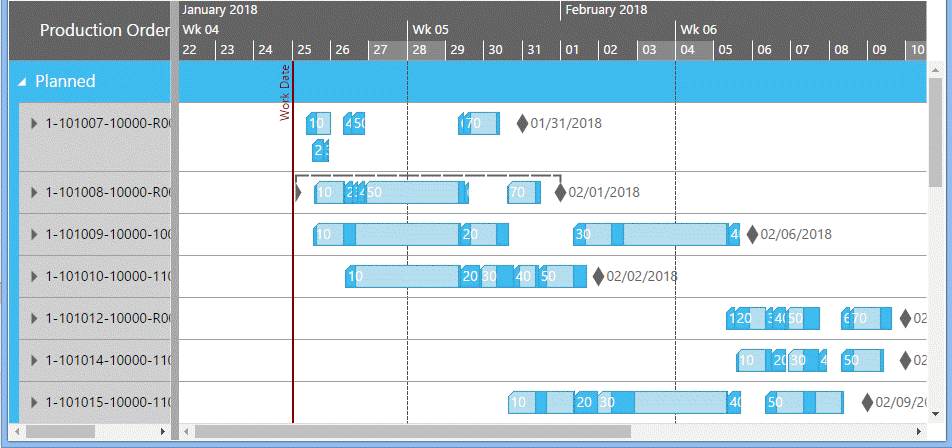Select operation 50 bar of order 1-101012
952x448 pixels.
[x=803, y=318]
